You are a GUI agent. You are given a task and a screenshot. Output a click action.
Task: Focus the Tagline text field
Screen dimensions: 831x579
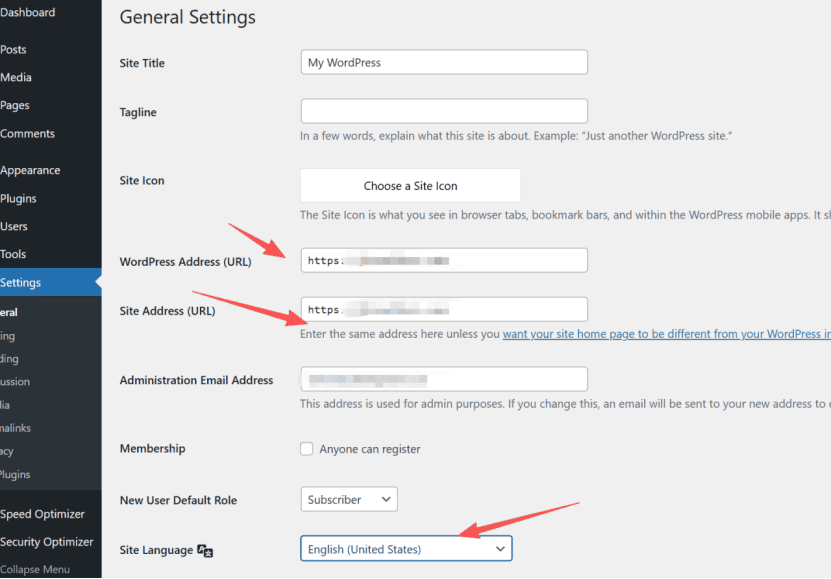[x=444, y=111]
